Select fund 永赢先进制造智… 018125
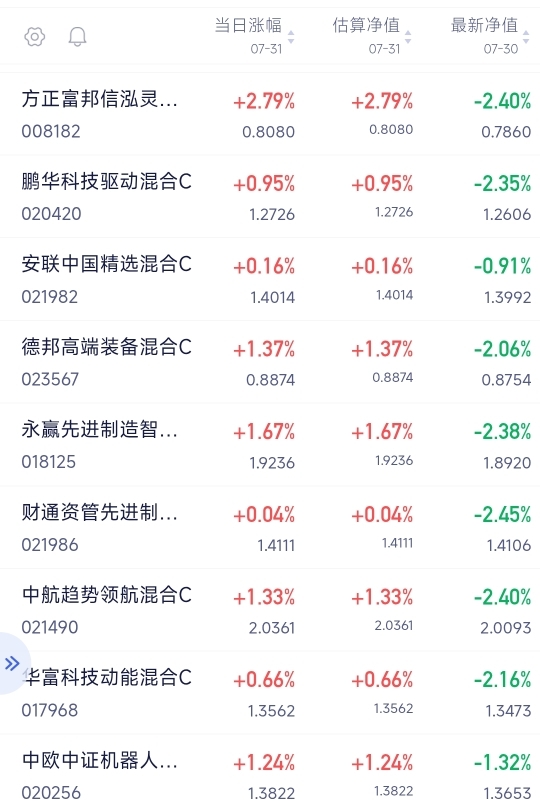This screenshot has height=809, width=540. [x=270, y=445]
